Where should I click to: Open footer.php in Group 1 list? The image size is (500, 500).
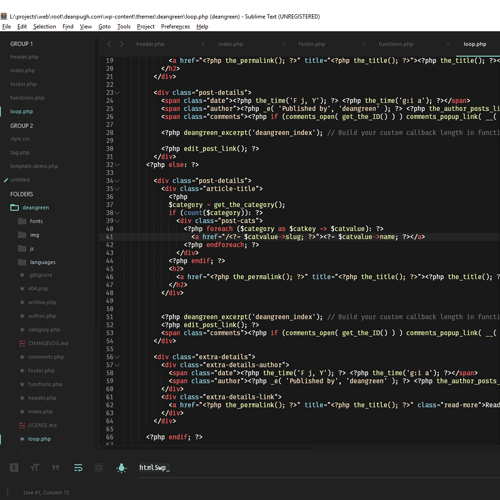tap(23, 84)
